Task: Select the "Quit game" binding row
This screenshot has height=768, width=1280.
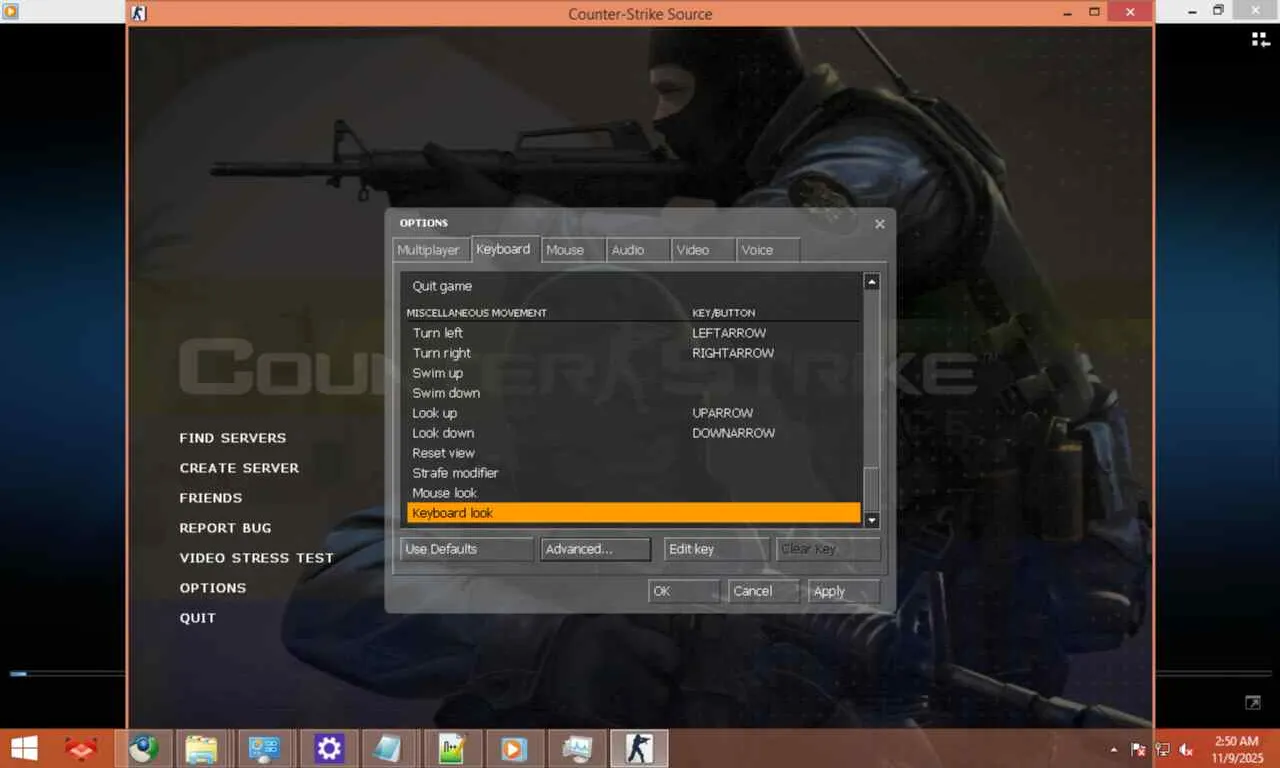Action: tap(633, 286)
